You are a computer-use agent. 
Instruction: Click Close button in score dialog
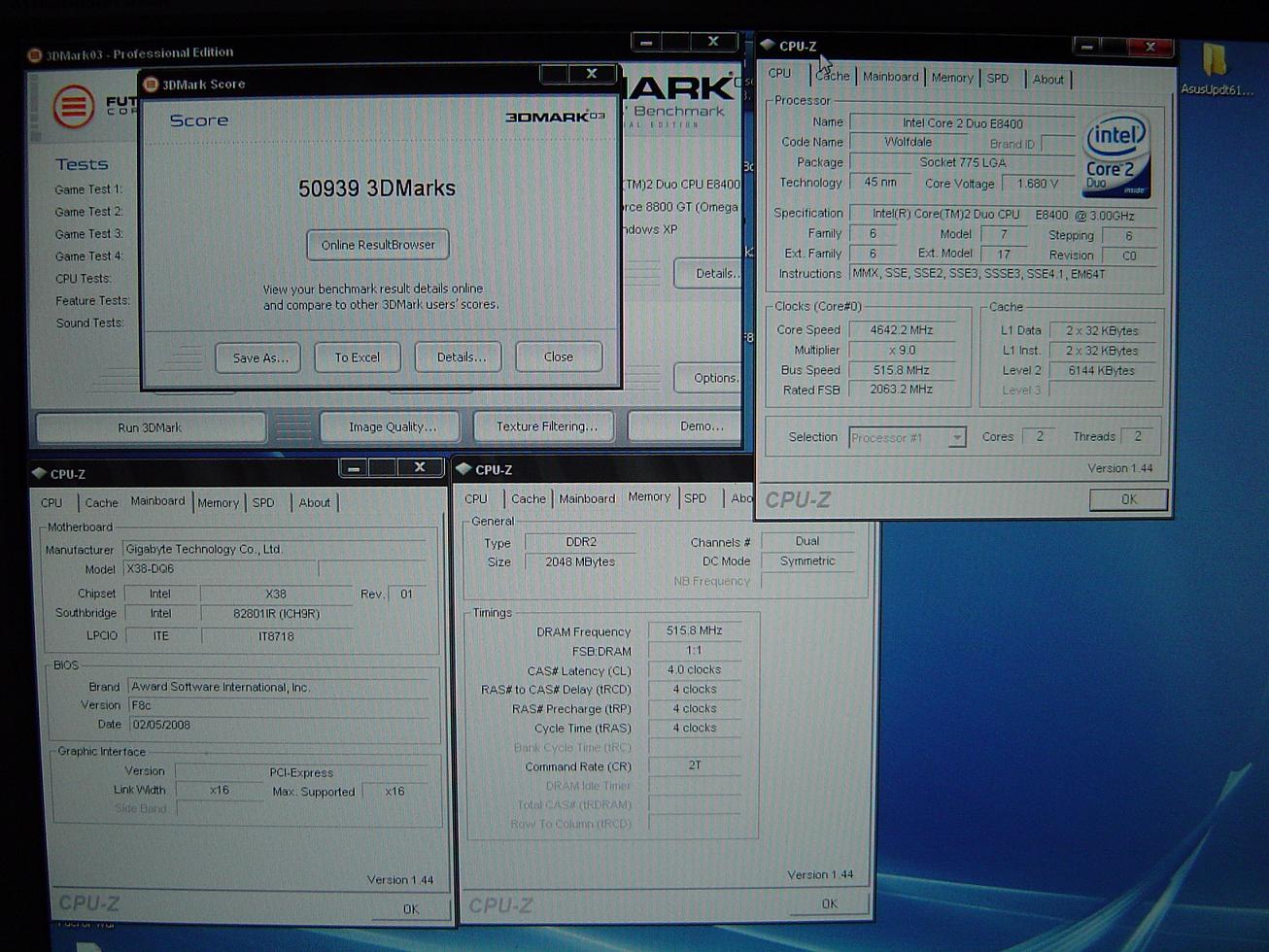click(x=558, y=357)
